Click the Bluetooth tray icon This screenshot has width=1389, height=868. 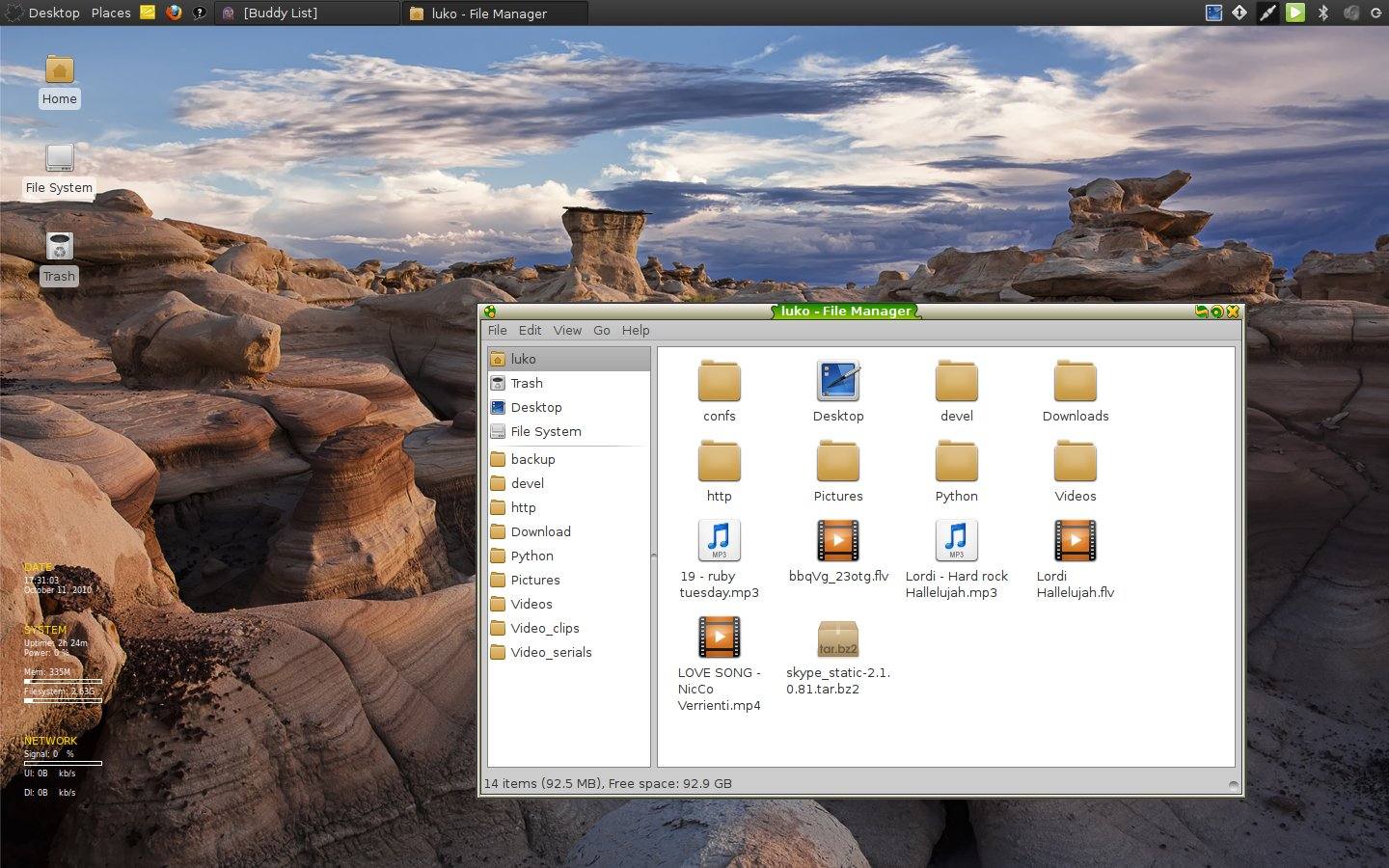point(1322,13)
